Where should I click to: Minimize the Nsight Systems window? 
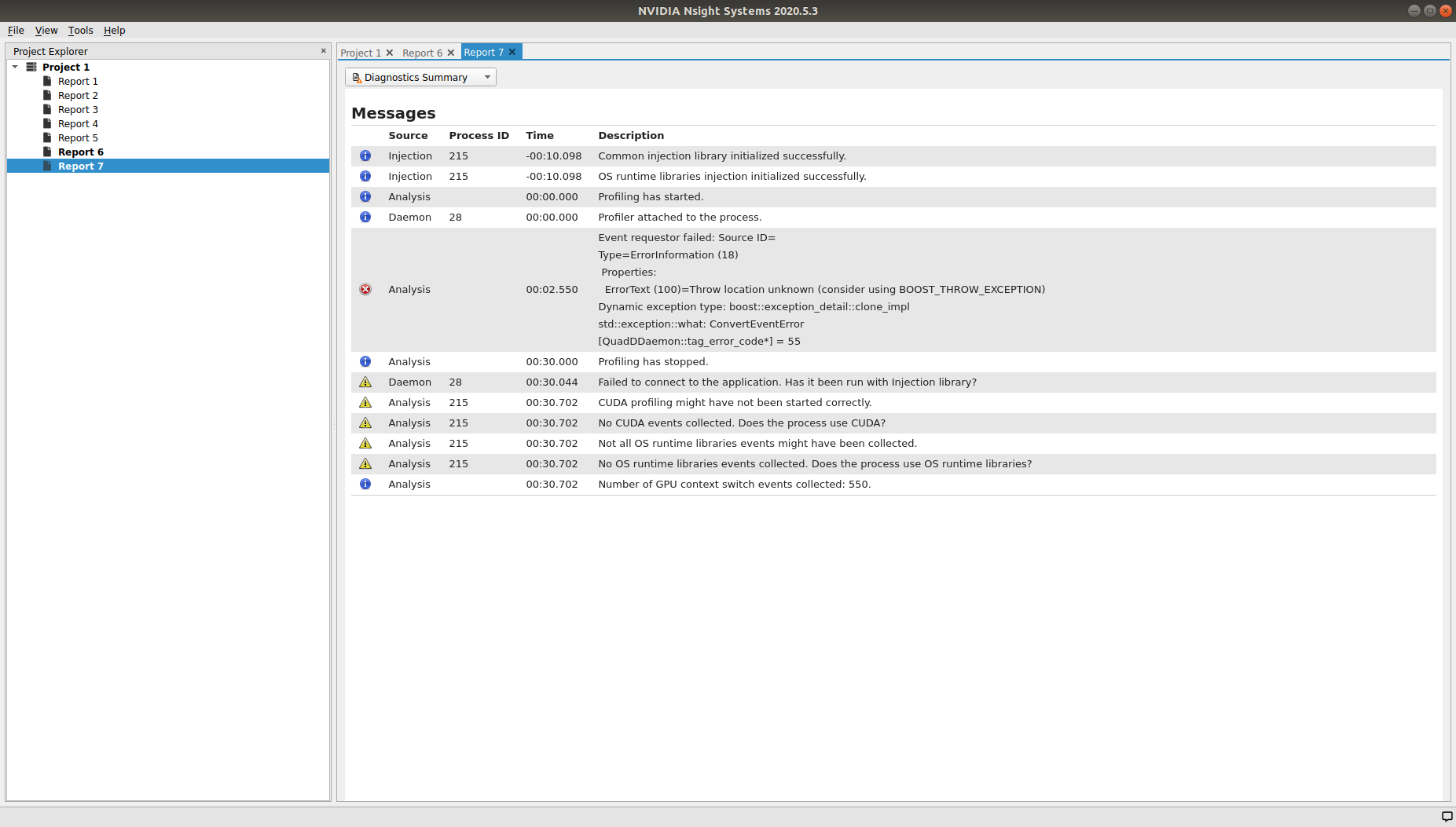(1414, 11)
